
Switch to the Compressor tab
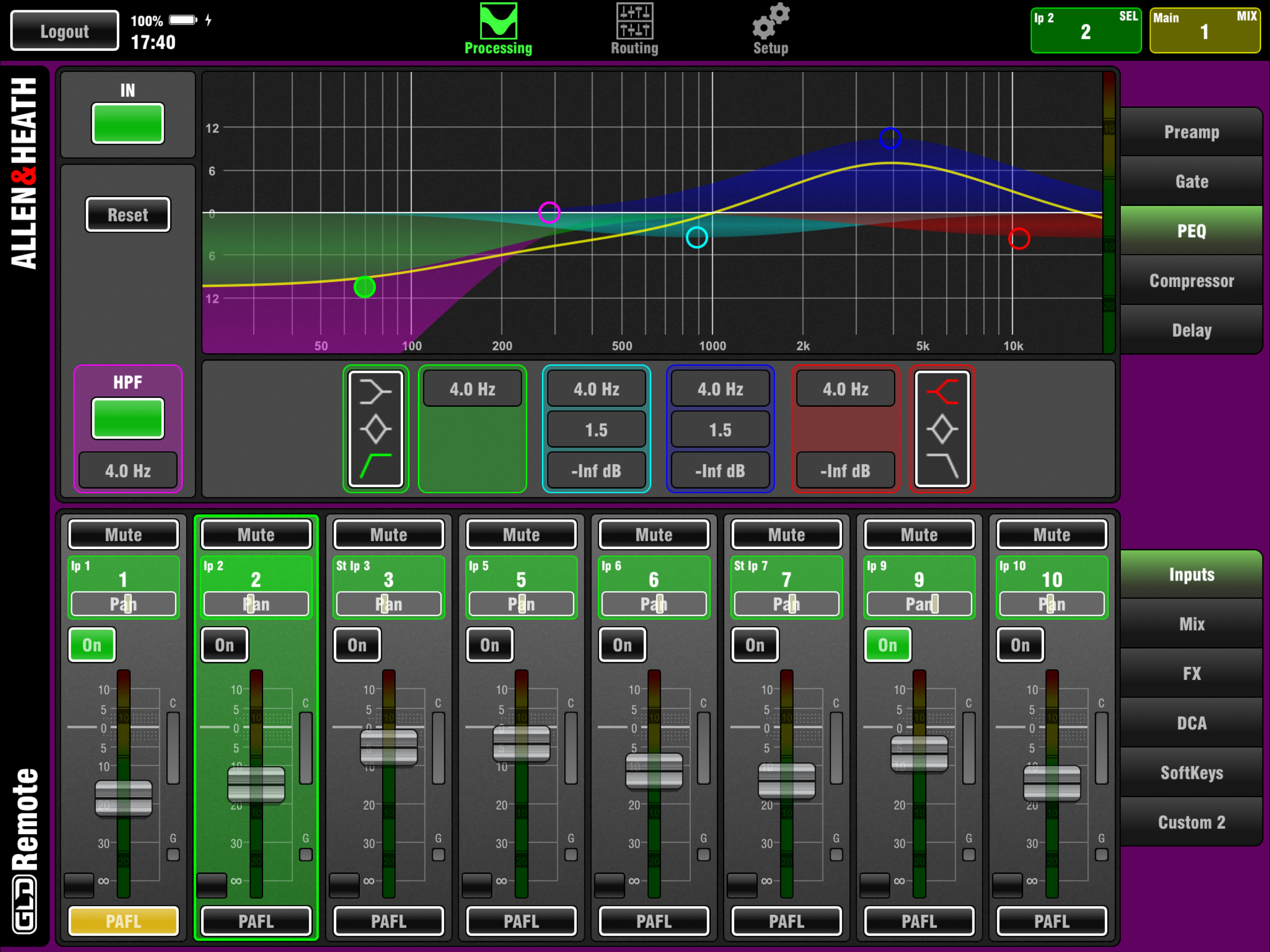[1191, 281]
